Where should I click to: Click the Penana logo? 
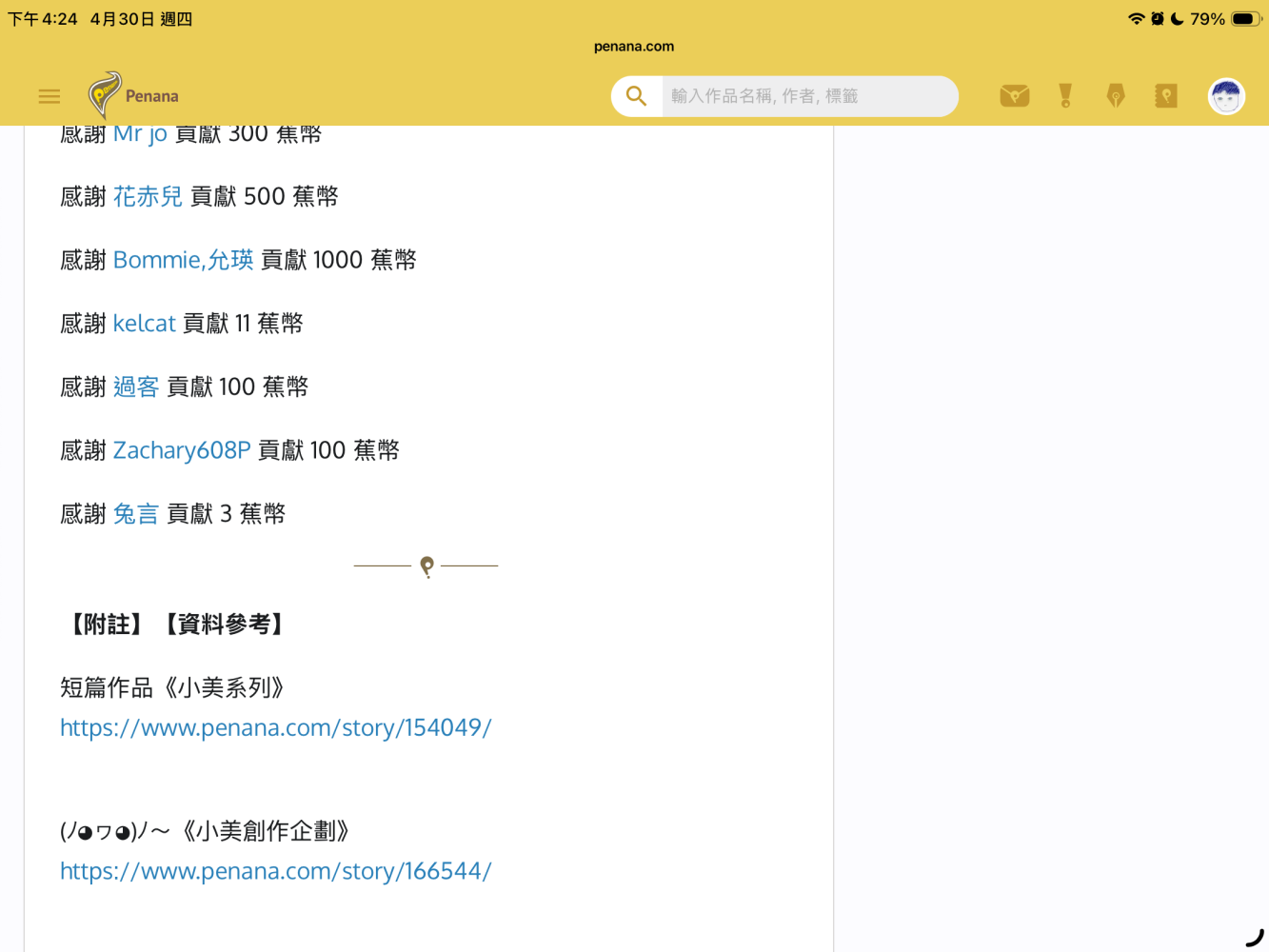pos(133,95)
